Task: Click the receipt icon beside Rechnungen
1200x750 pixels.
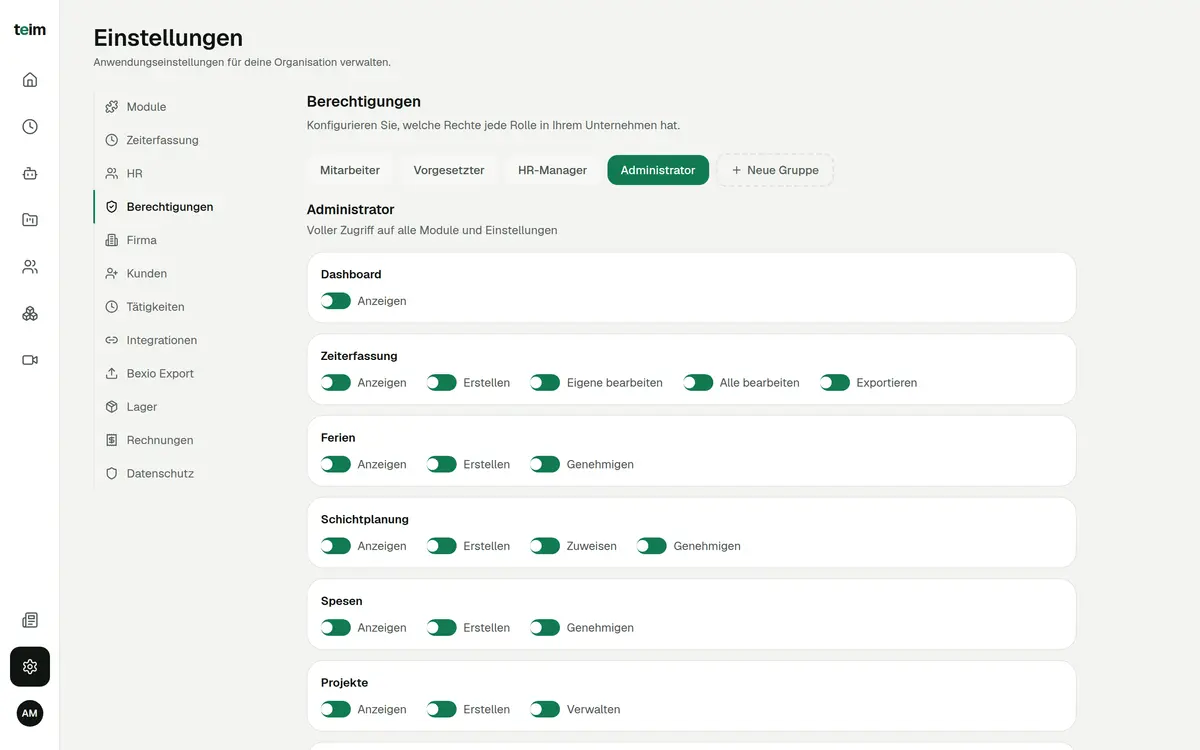Action: [x=112, y=440]
